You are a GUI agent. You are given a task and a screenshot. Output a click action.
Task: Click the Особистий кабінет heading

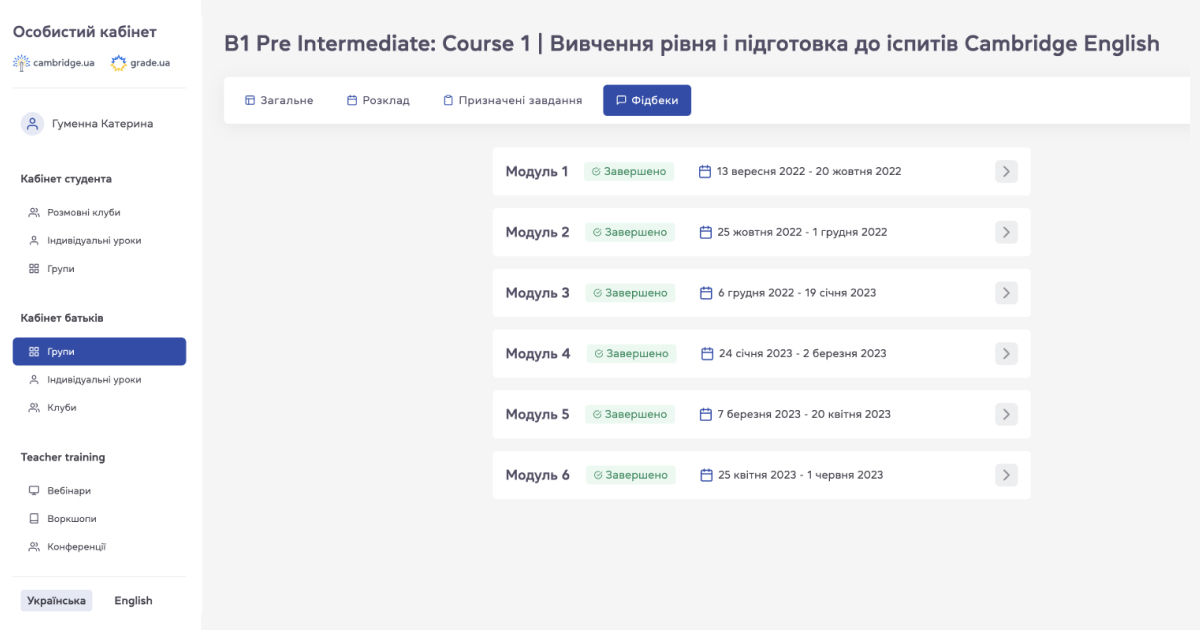tap(85, 32)
